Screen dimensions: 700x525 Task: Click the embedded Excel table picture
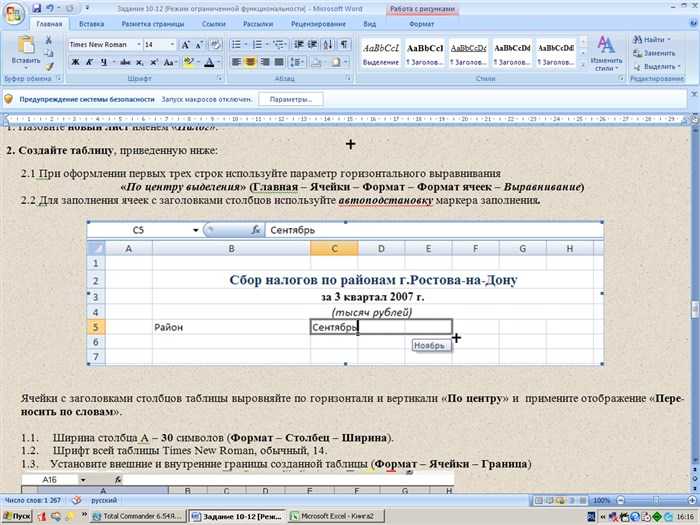345,293
